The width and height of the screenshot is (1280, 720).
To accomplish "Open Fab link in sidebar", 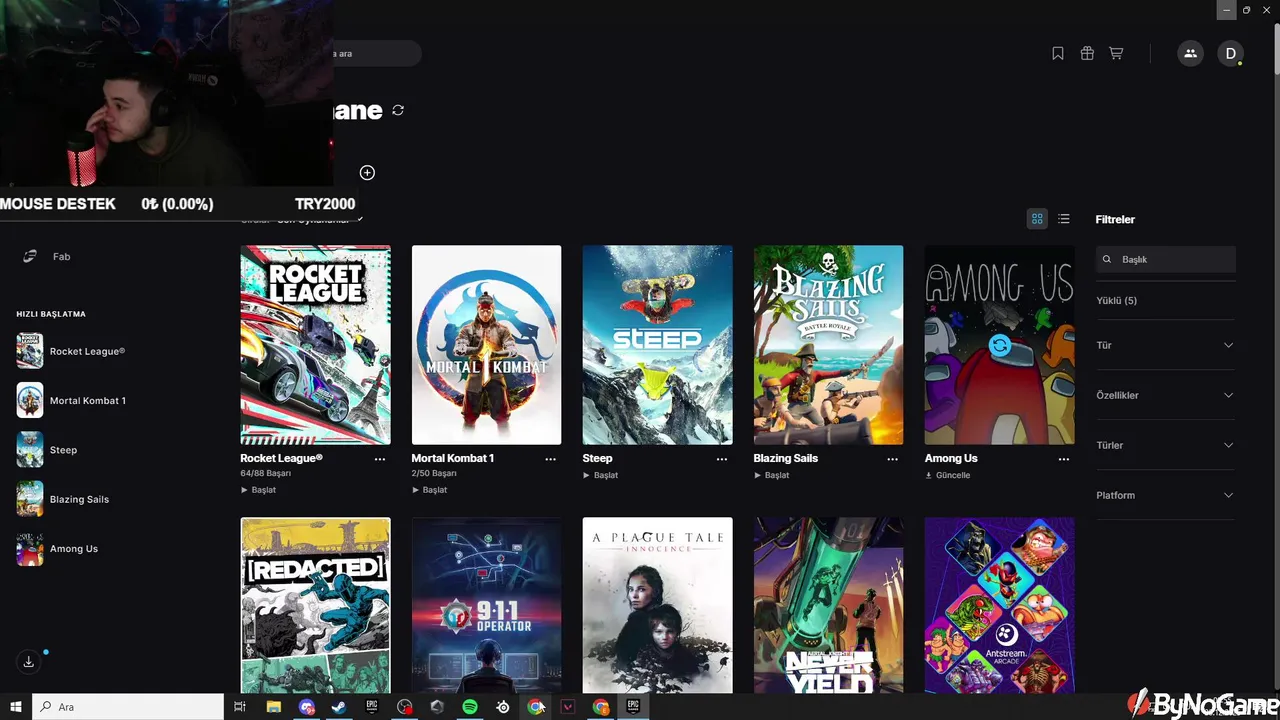I will [61, 257].
